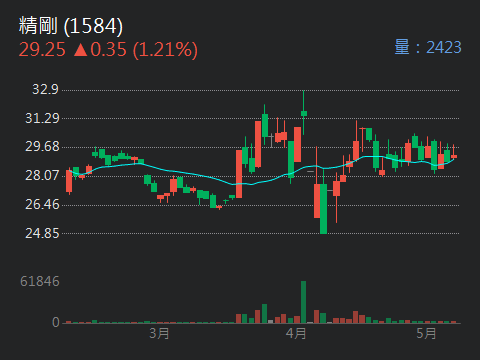Click the volume label 量：2423
This screenshot has height=360, width=480.
click(428, 47)
